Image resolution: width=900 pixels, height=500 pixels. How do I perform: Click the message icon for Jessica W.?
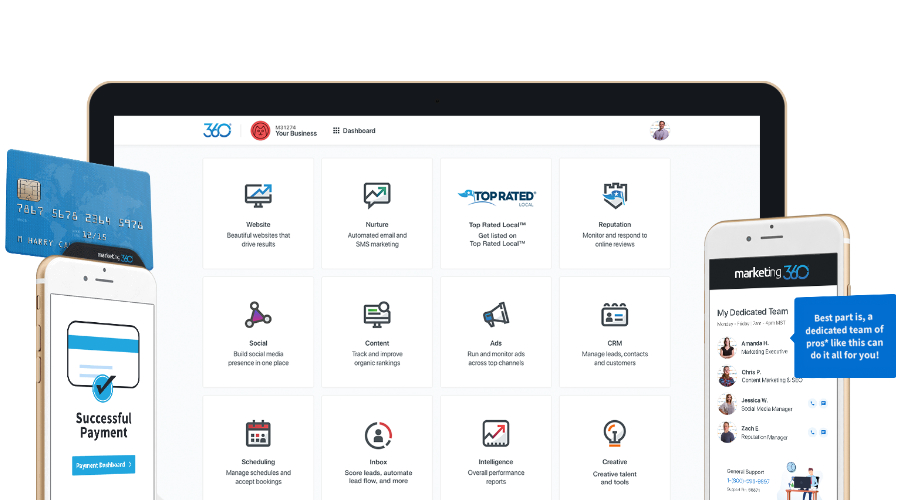coord(824,404)
